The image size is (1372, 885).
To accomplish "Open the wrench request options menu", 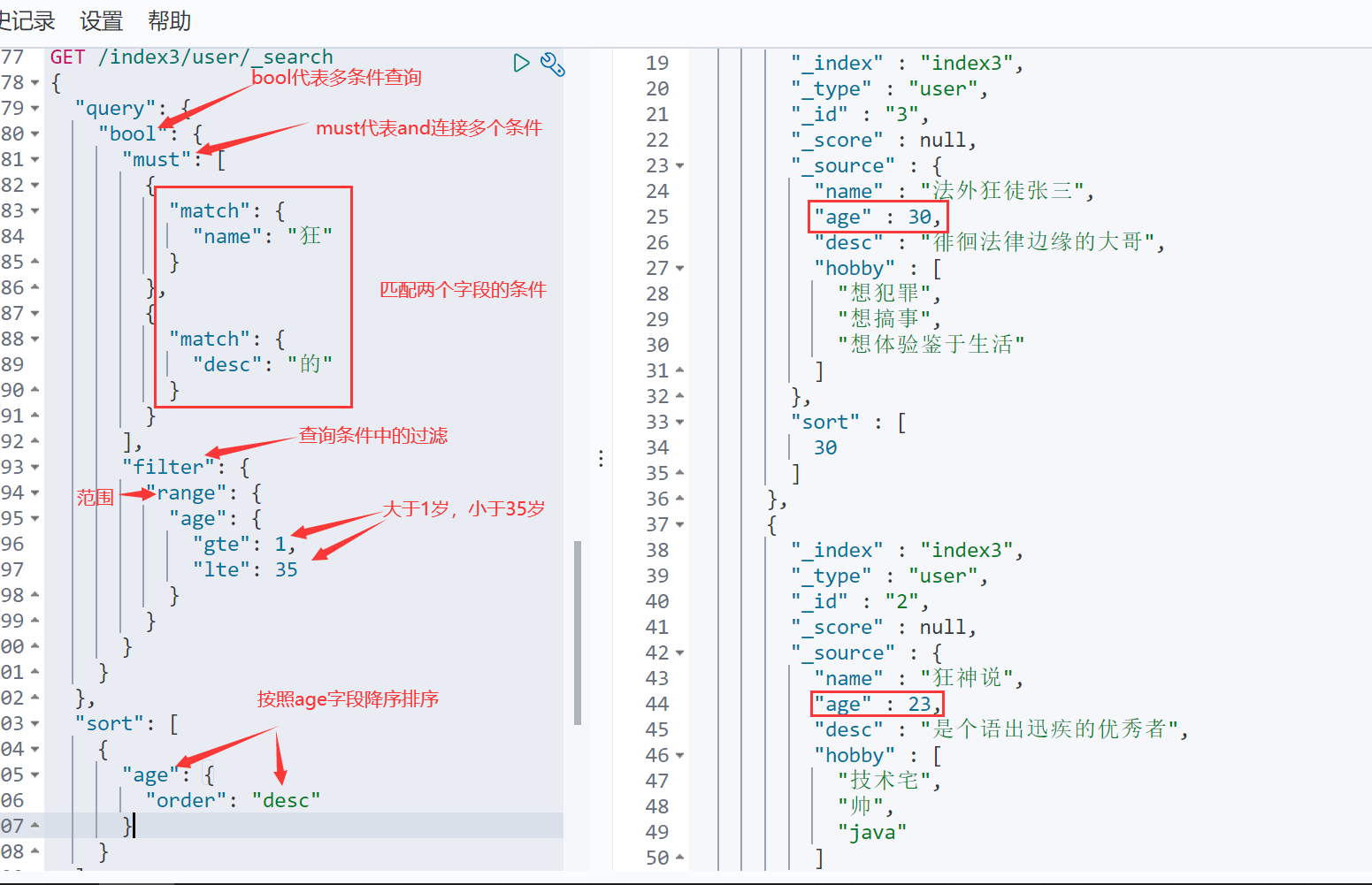I will [x=553, y=64].
